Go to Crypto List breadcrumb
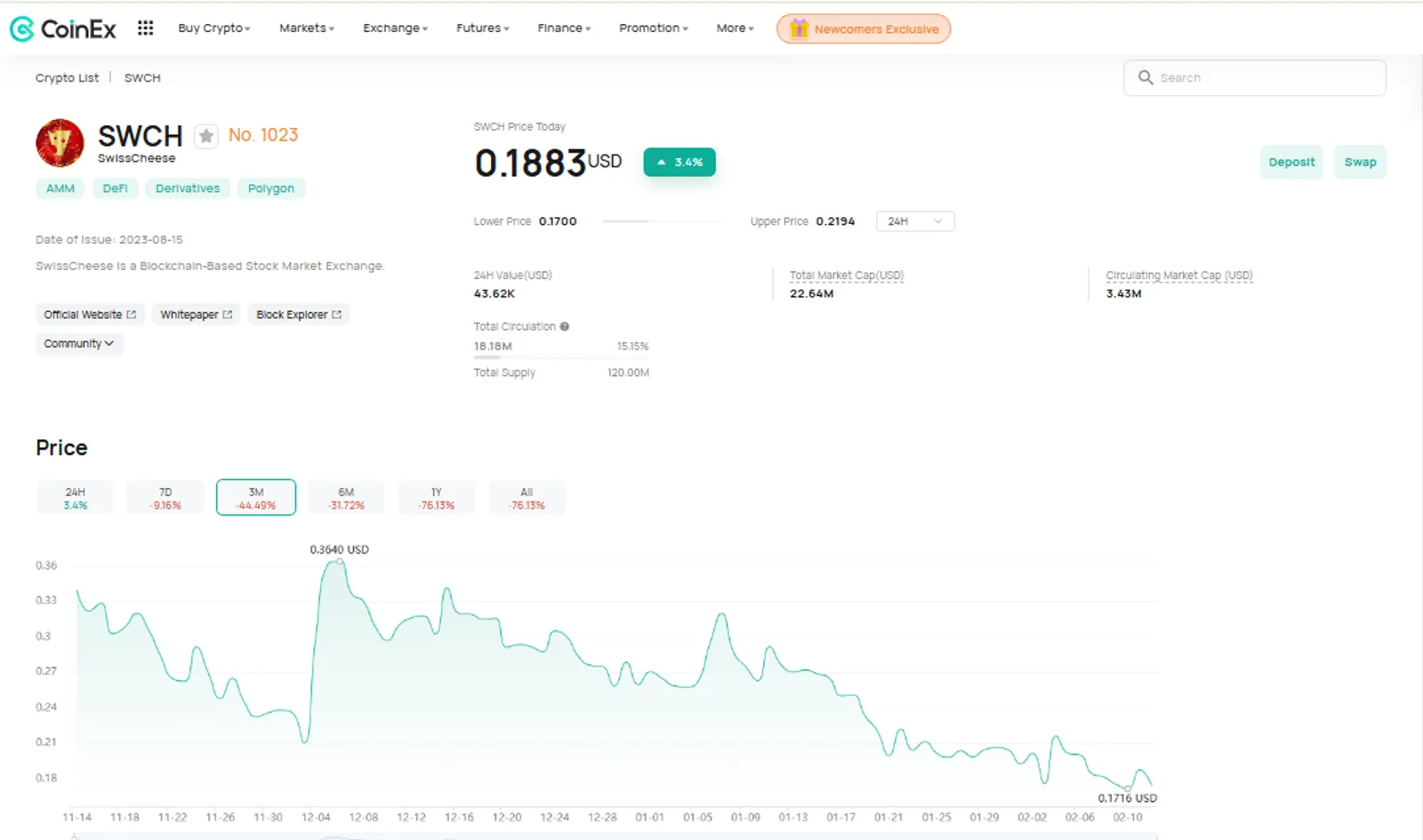Viewport: 1423px width, 840px height. tap(67, 78)
